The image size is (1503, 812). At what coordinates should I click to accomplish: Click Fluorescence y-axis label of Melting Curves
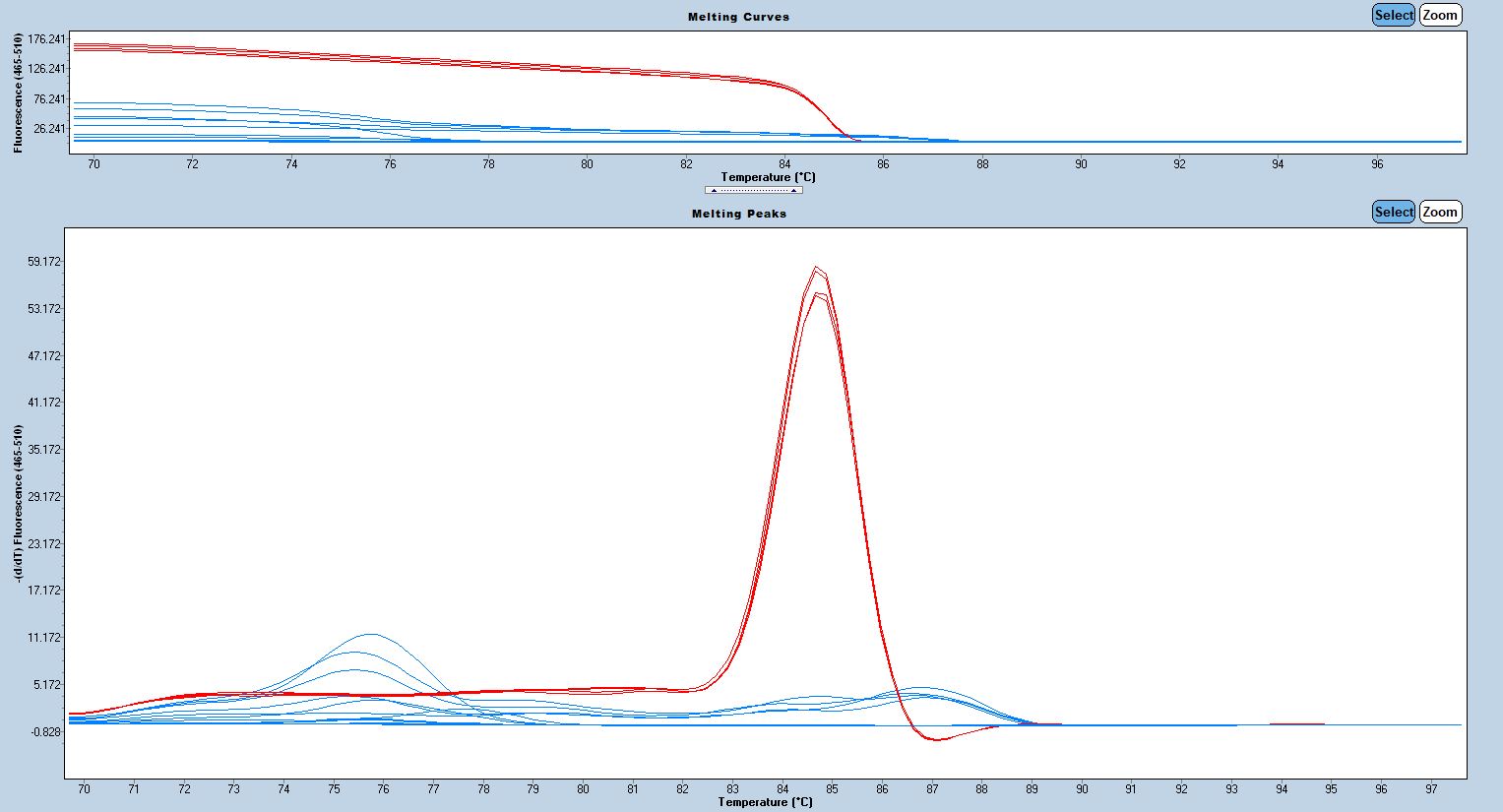(18, 93)
